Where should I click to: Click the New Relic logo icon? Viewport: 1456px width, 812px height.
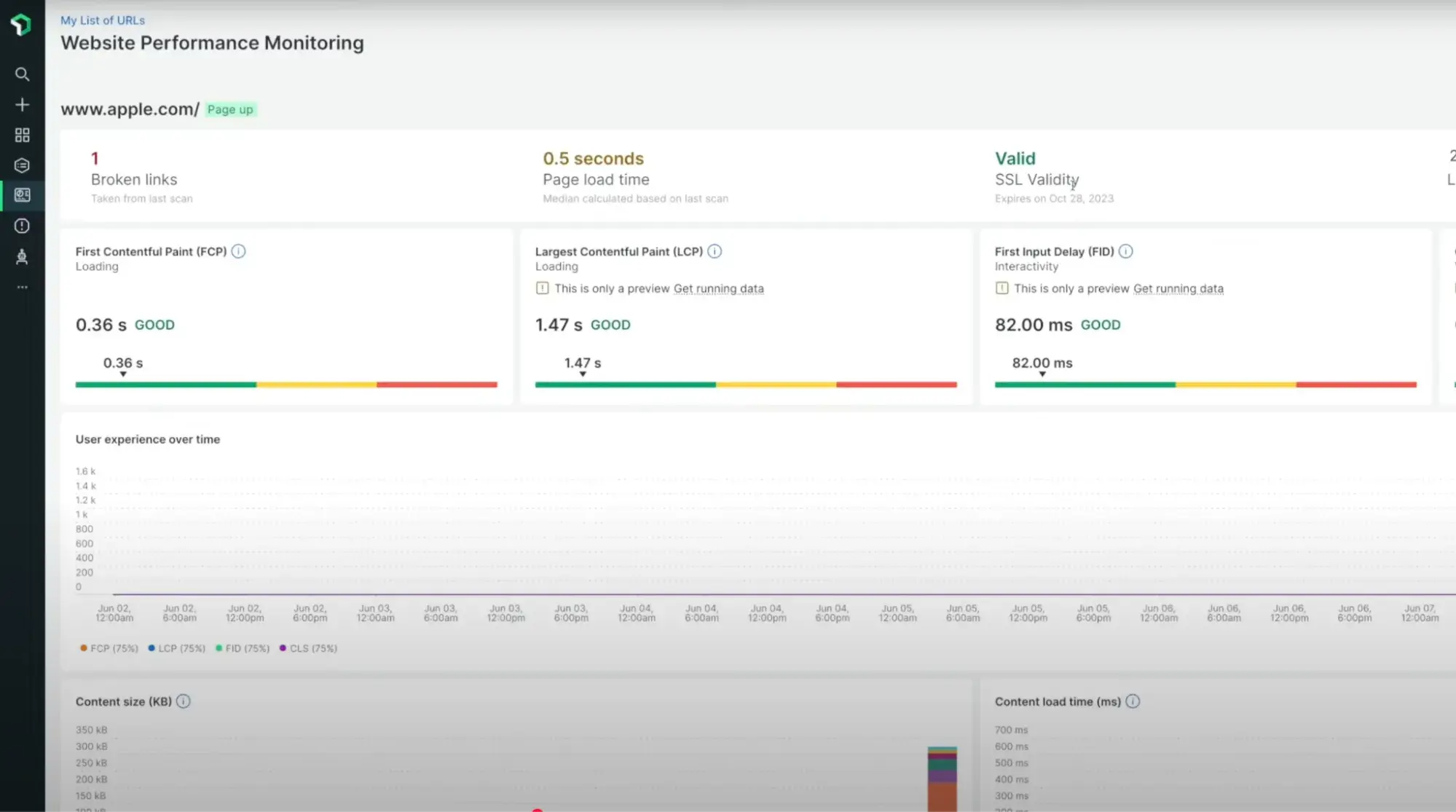tap(21, 25)
